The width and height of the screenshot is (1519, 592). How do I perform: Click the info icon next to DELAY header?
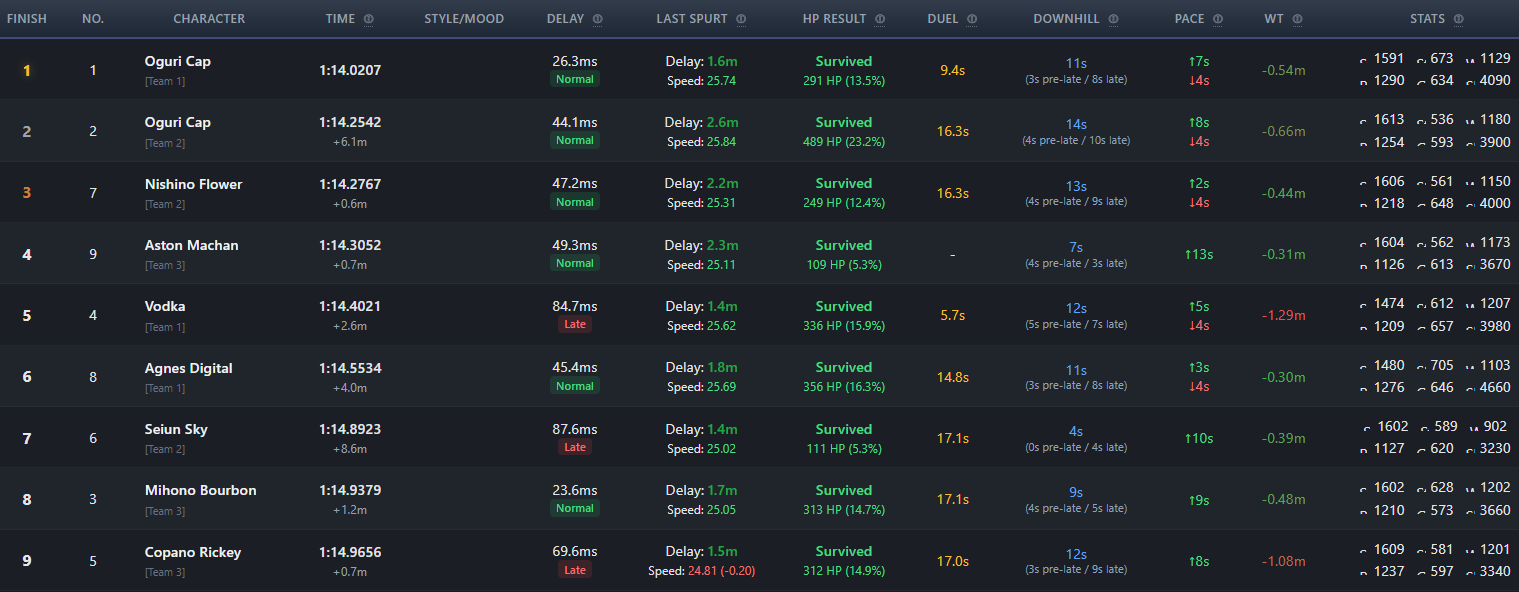[598, 19]
